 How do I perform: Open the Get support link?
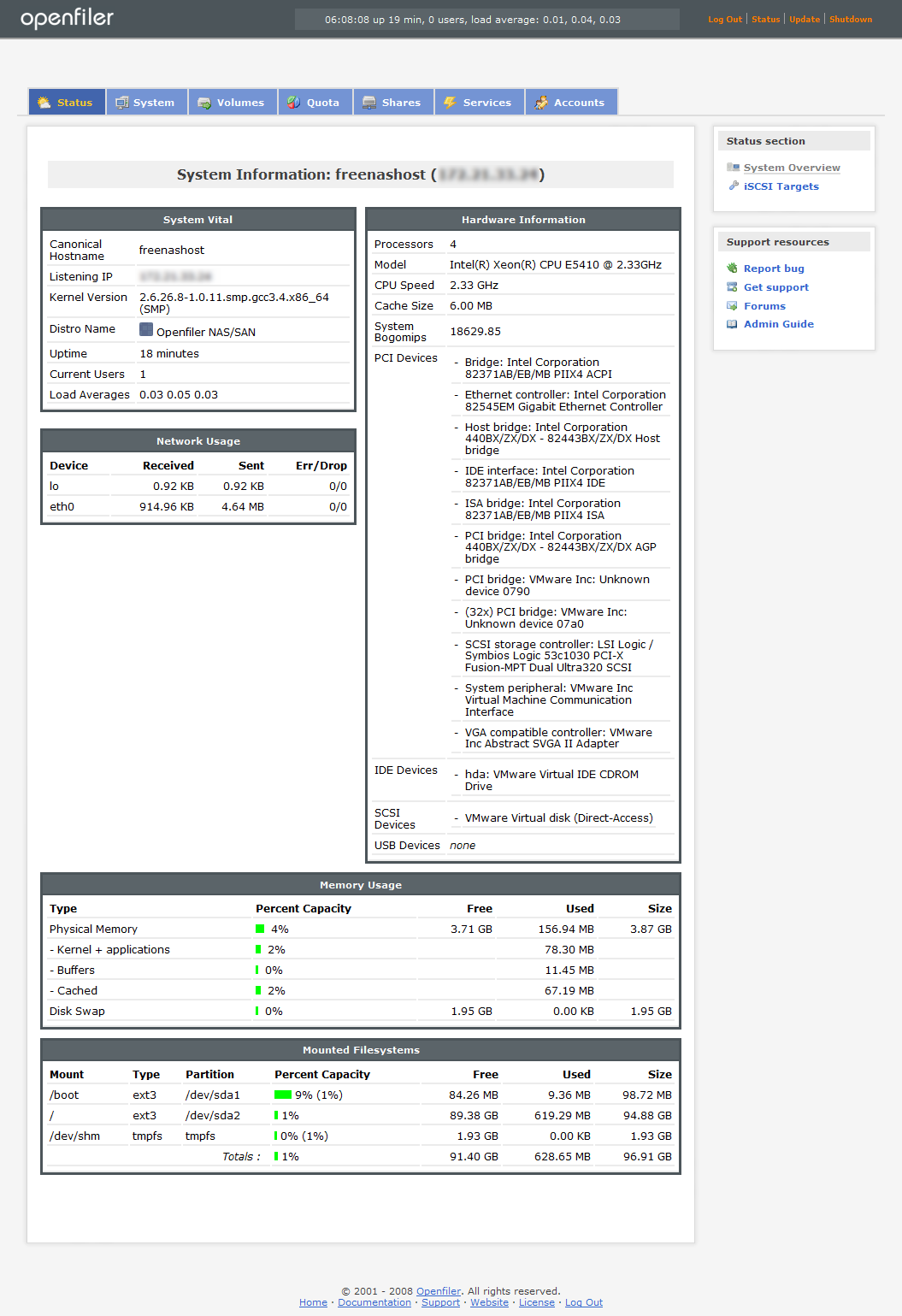pos(775,287)
